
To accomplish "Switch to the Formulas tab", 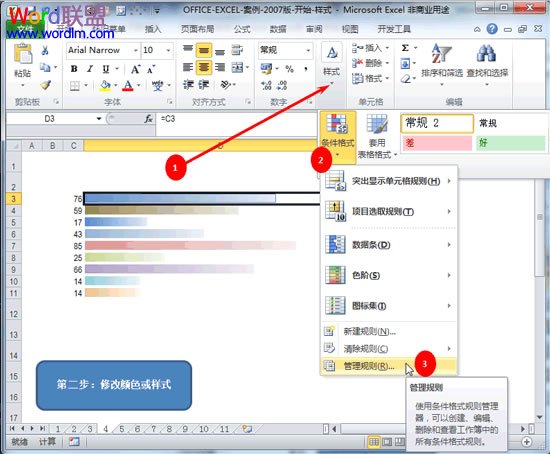I will (x=242, y=29).
